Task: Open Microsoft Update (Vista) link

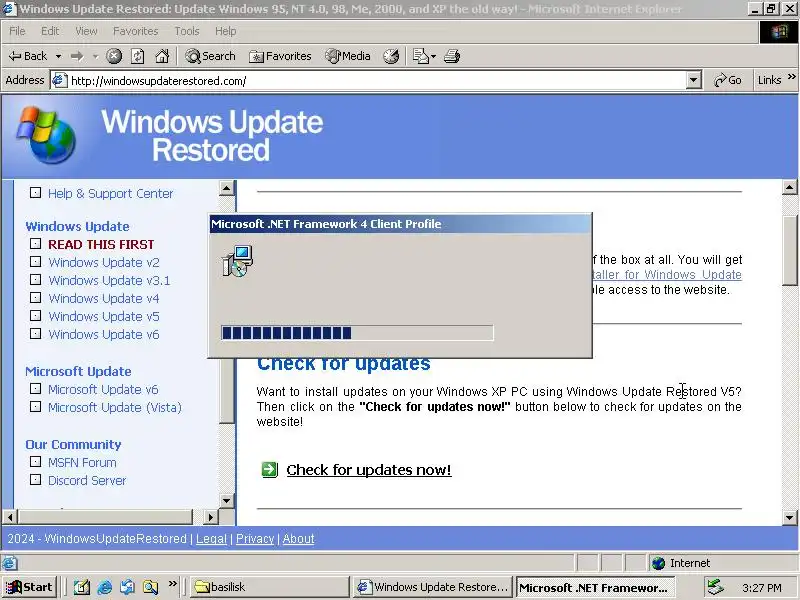Action: point(115,407)
